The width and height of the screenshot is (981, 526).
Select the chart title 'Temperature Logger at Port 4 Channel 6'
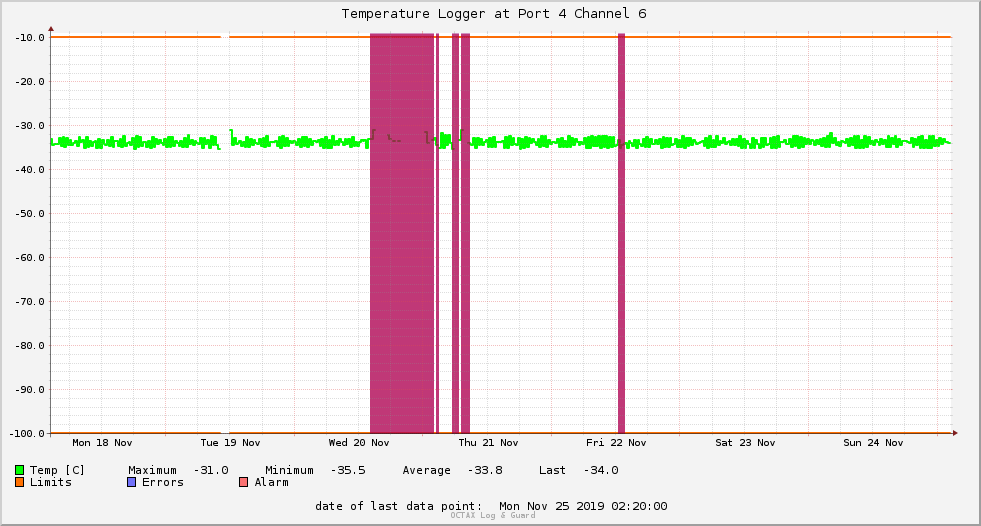(494, 14)
